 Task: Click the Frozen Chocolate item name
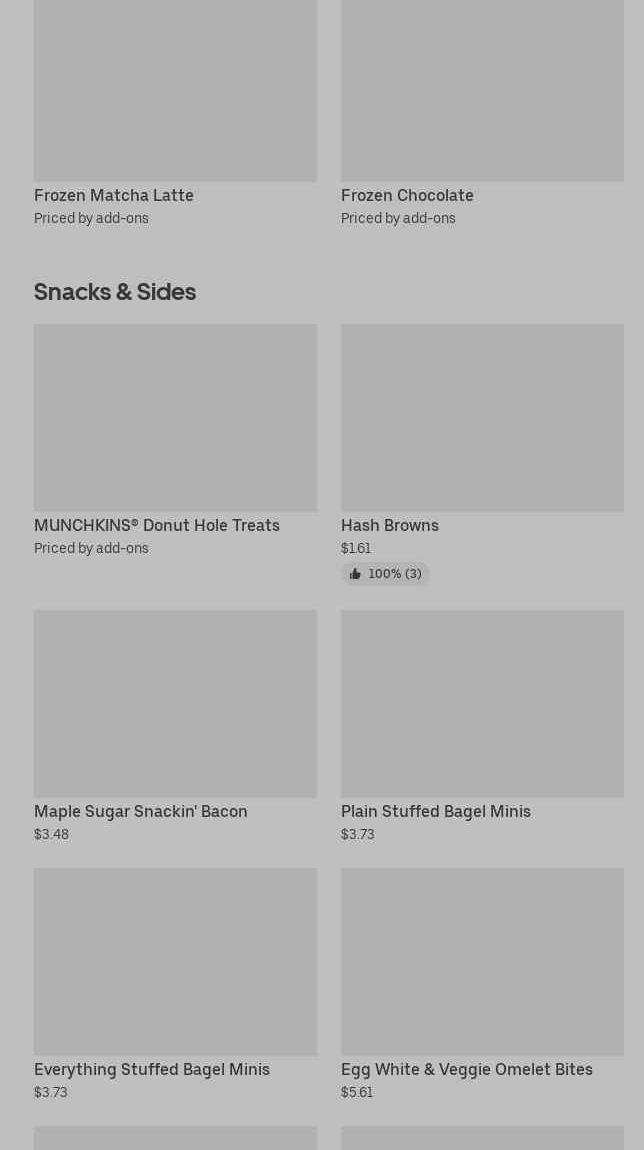pos(407,195)
